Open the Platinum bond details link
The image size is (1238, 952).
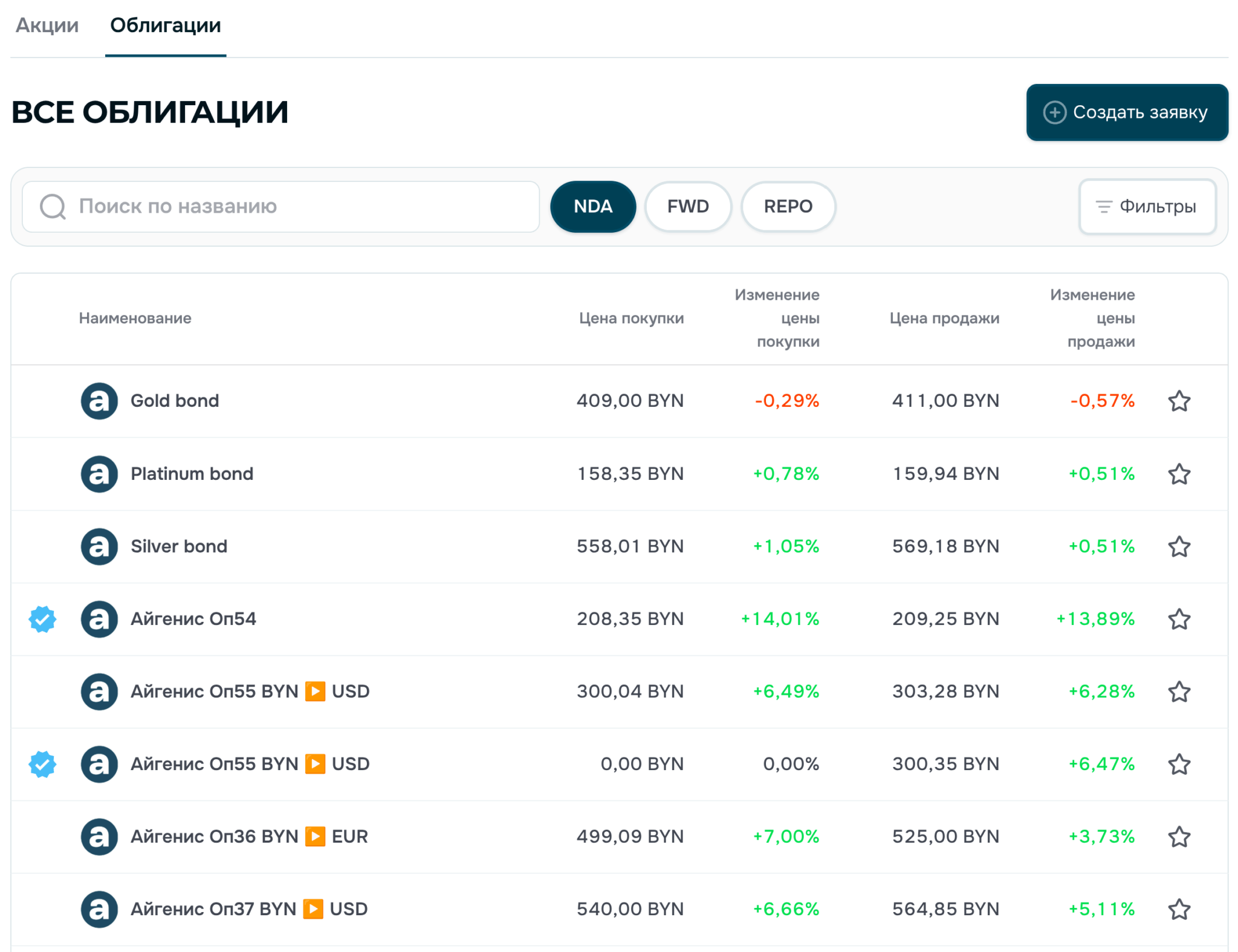point(192,474)
